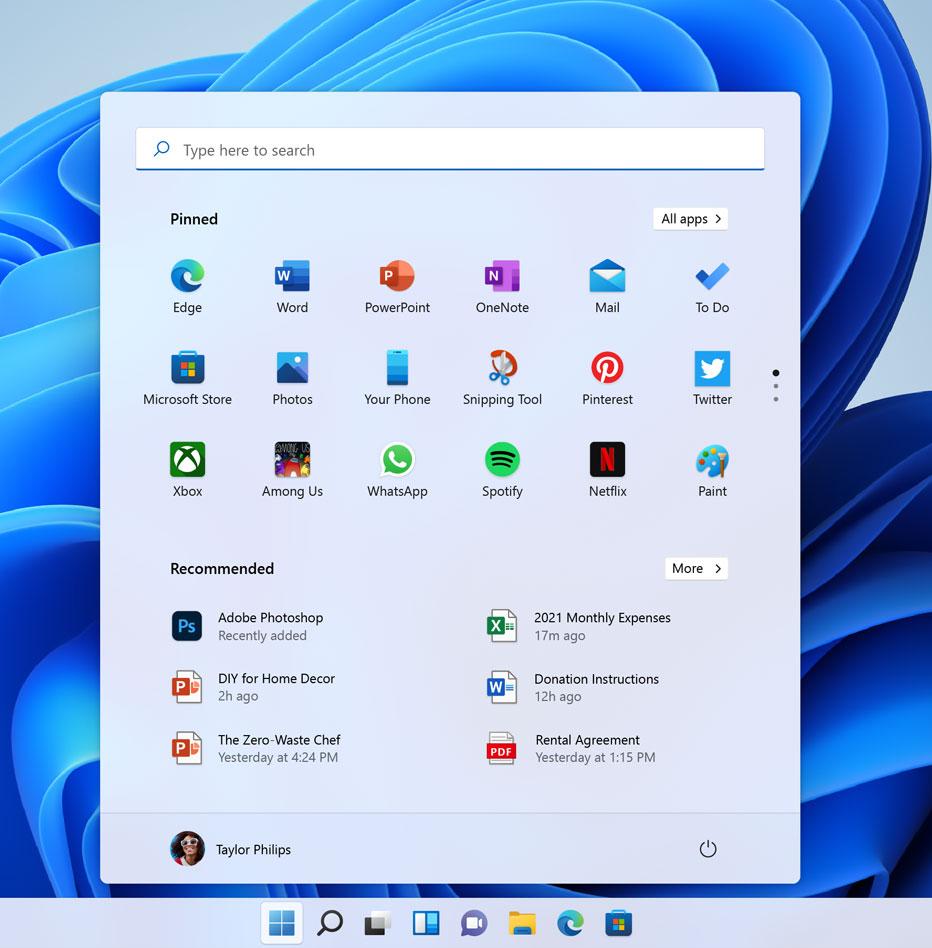Open WhatsApp from pinned apps
The height and width of the screenshot is (948, 932).
(x=397, y=470)
